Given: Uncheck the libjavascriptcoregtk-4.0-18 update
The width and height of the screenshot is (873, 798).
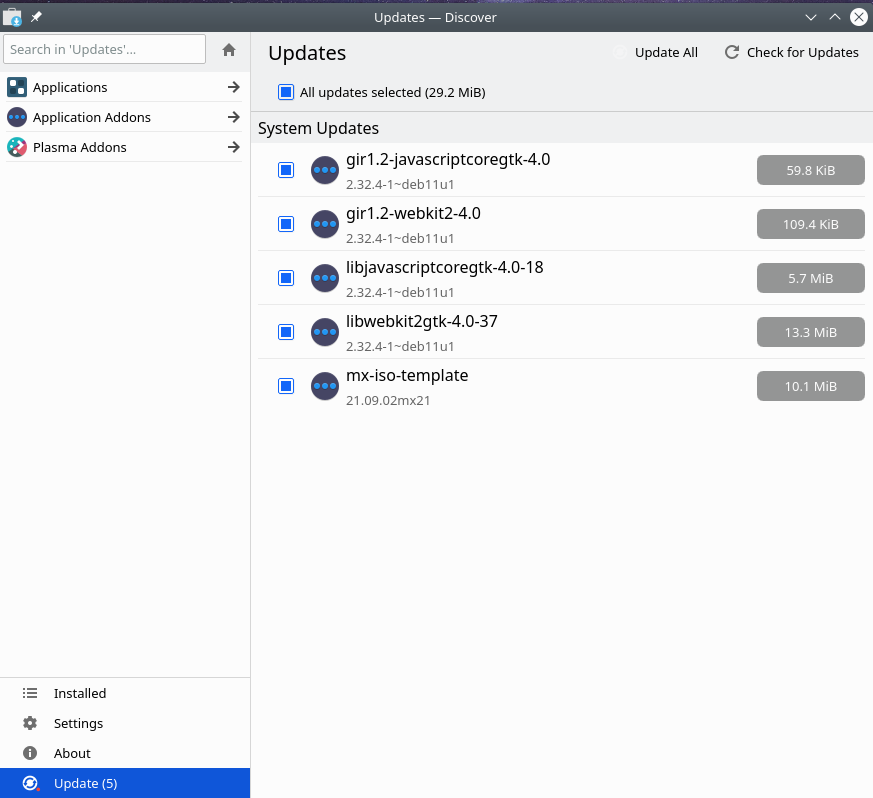Looking at the screenshot, I should [286, 278].
